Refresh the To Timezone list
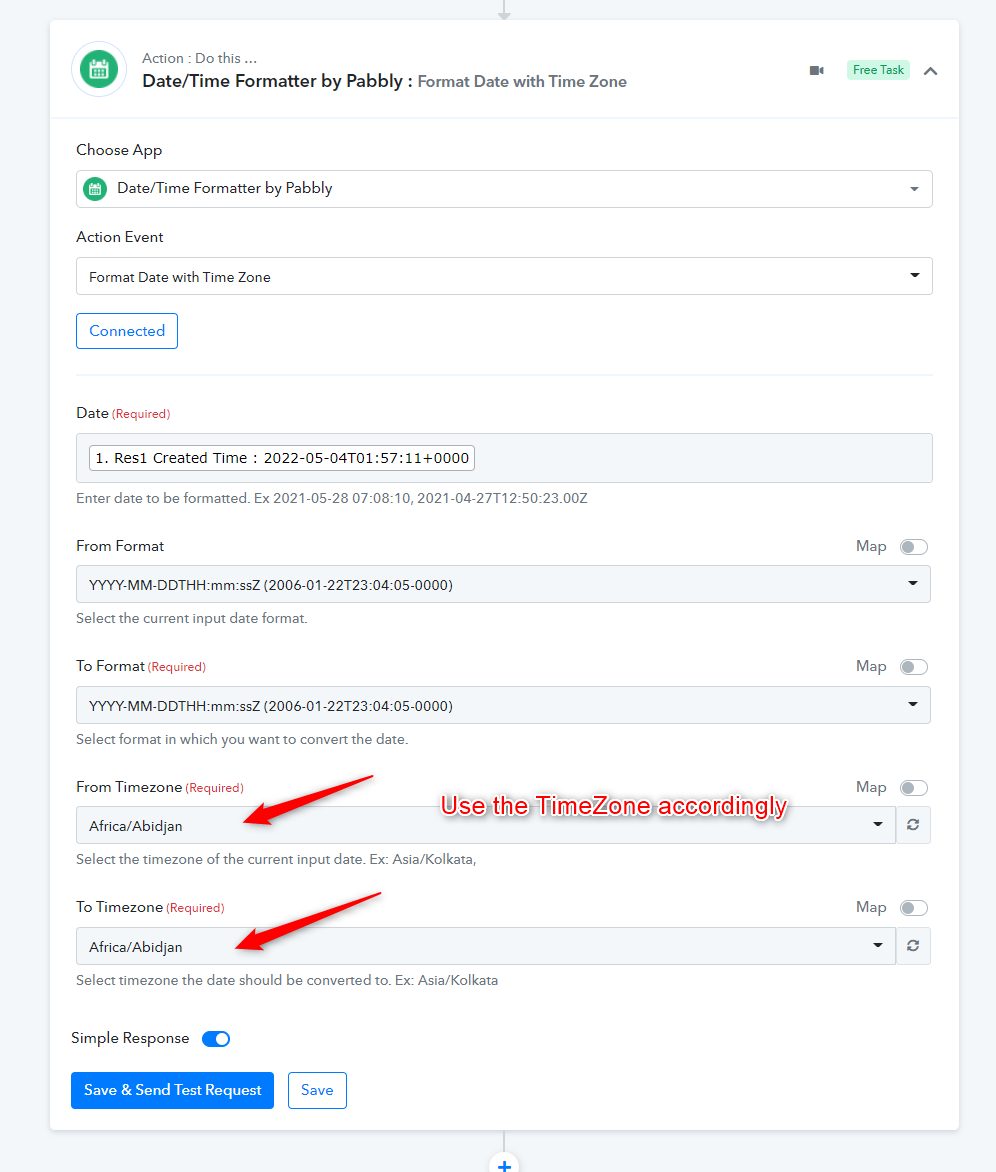 (x=913, y=946)
